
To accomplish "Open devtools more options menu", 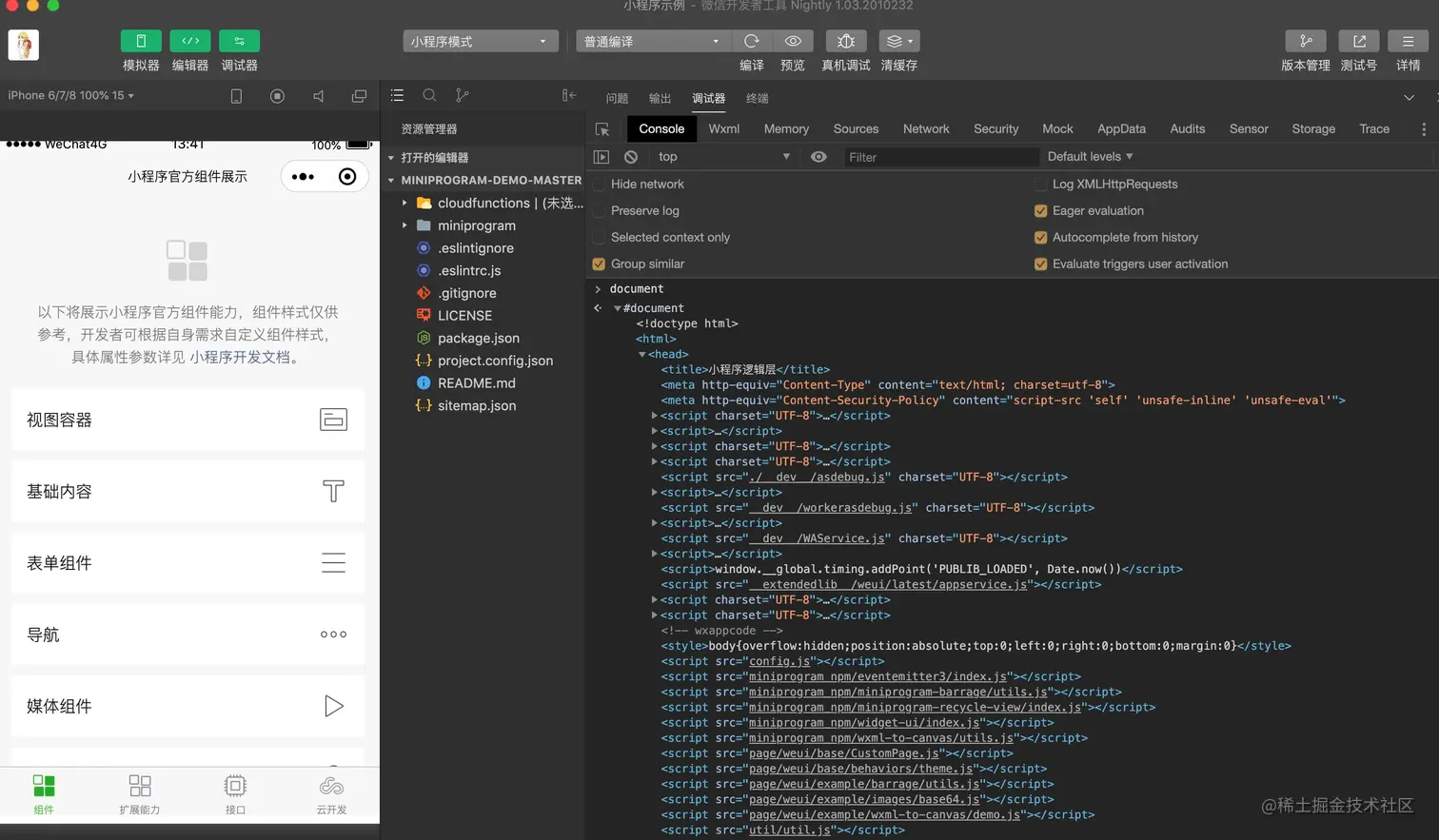I will pyautogui.click(x=1424, y=129).
